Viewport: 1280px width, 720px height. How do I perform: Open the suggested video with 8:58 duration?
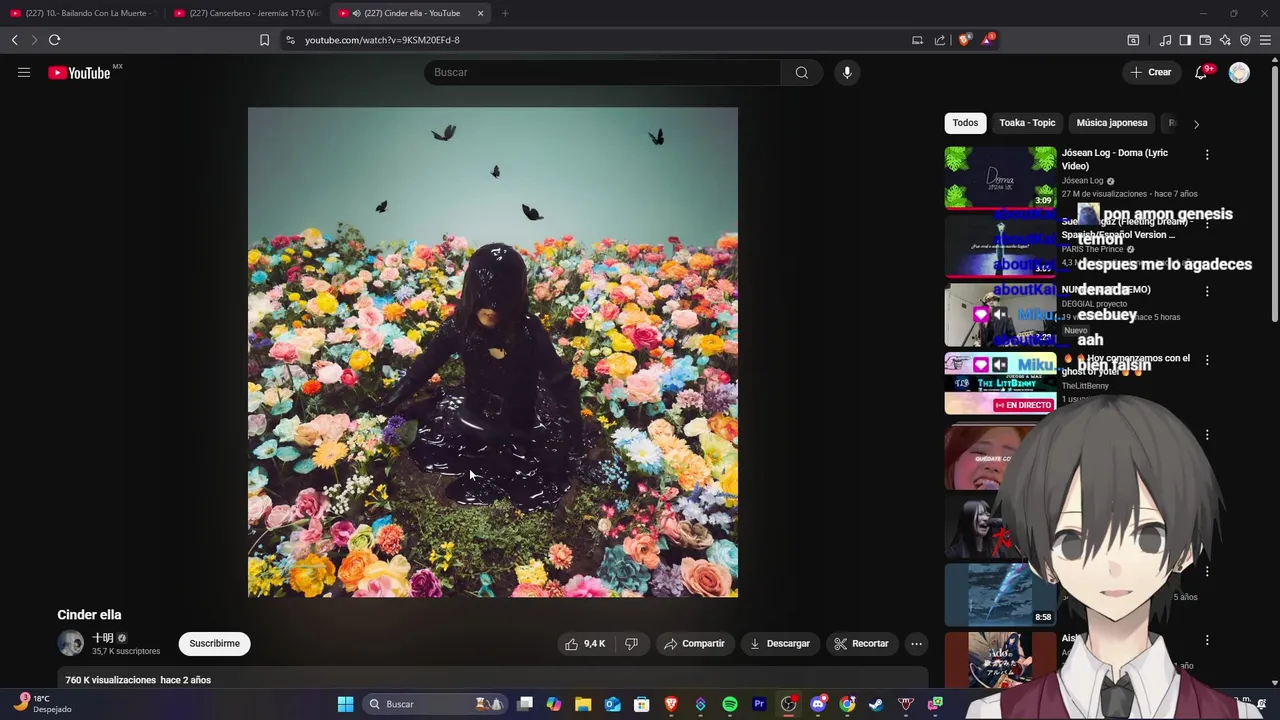1000,594
